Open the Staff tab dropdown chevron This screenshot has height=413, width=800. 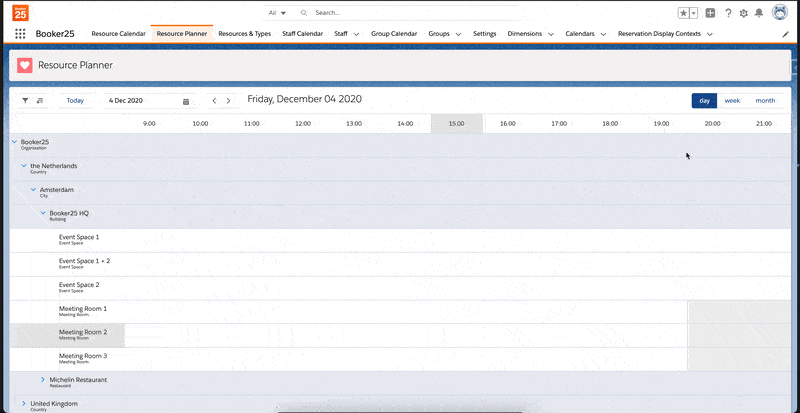(x=357, y=34)
